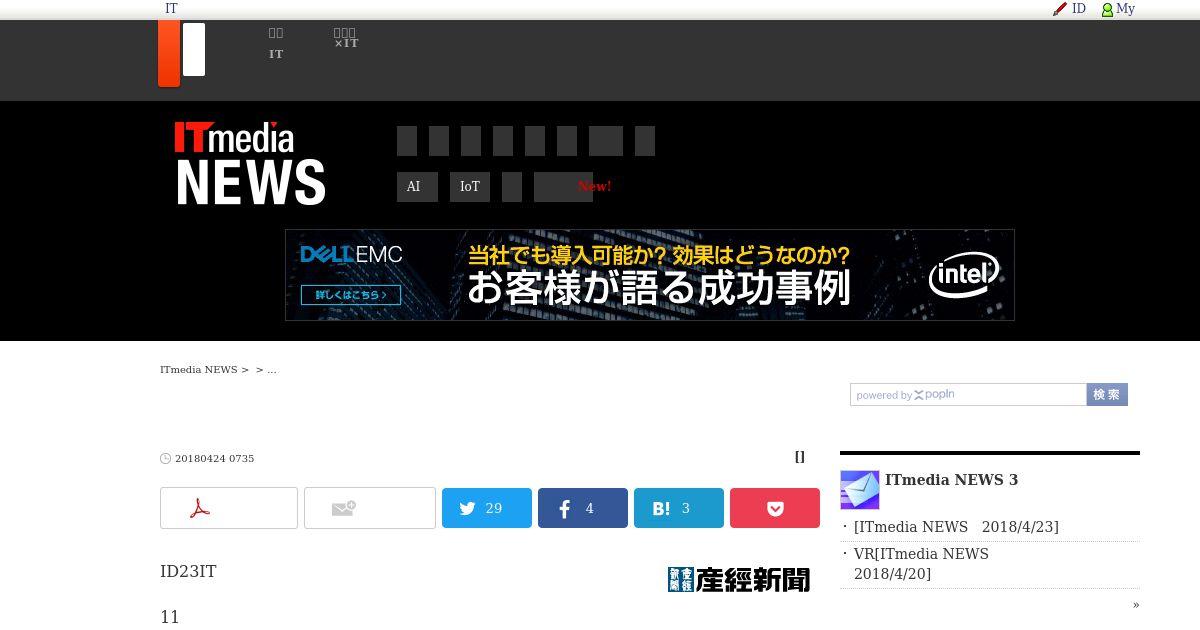Bookmark article on Hatena B! with 3 bookmarks
The width and height of the screenshot is (1200, 630).
click(x=679, y=508)
